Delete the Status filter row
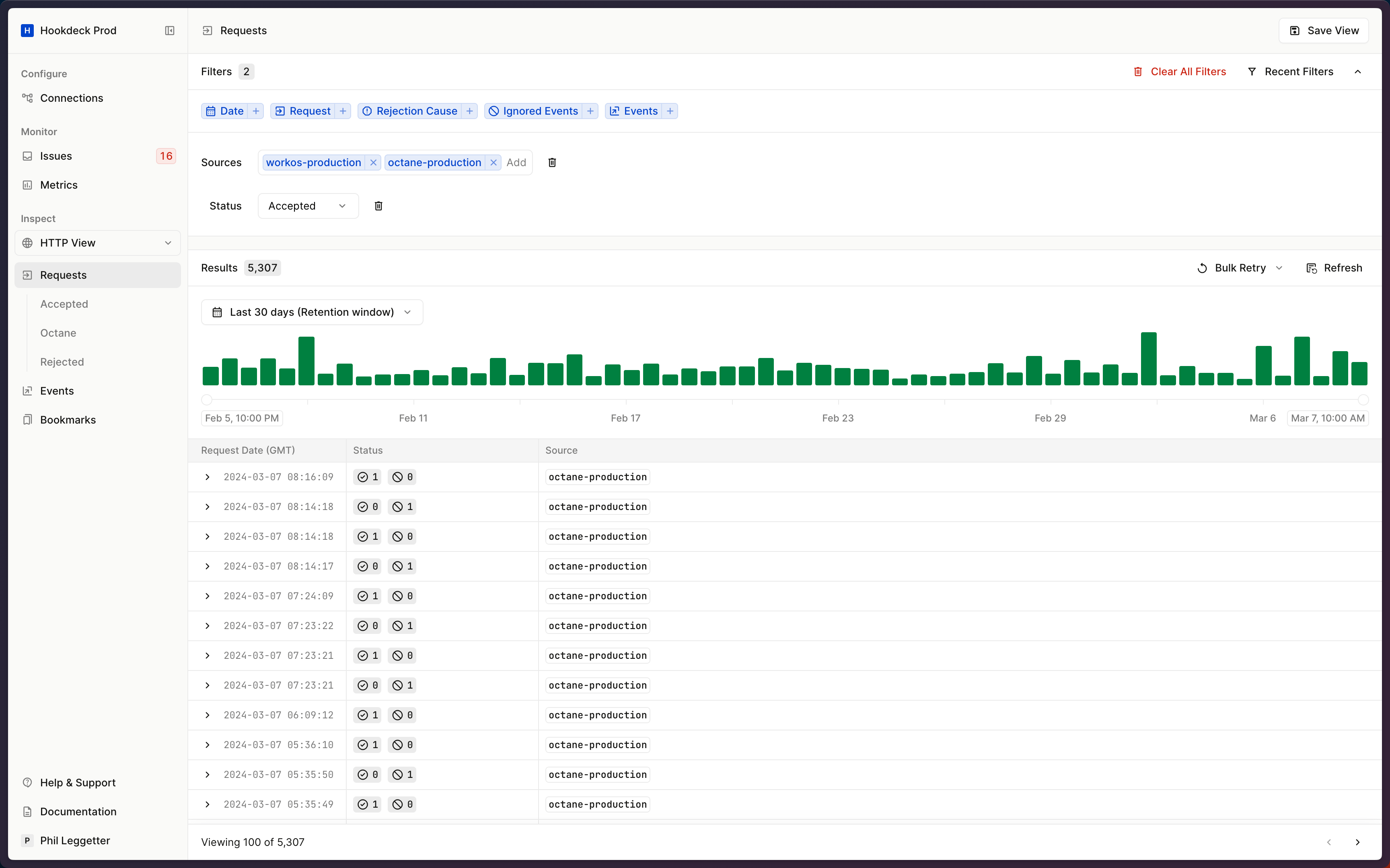 378,206
